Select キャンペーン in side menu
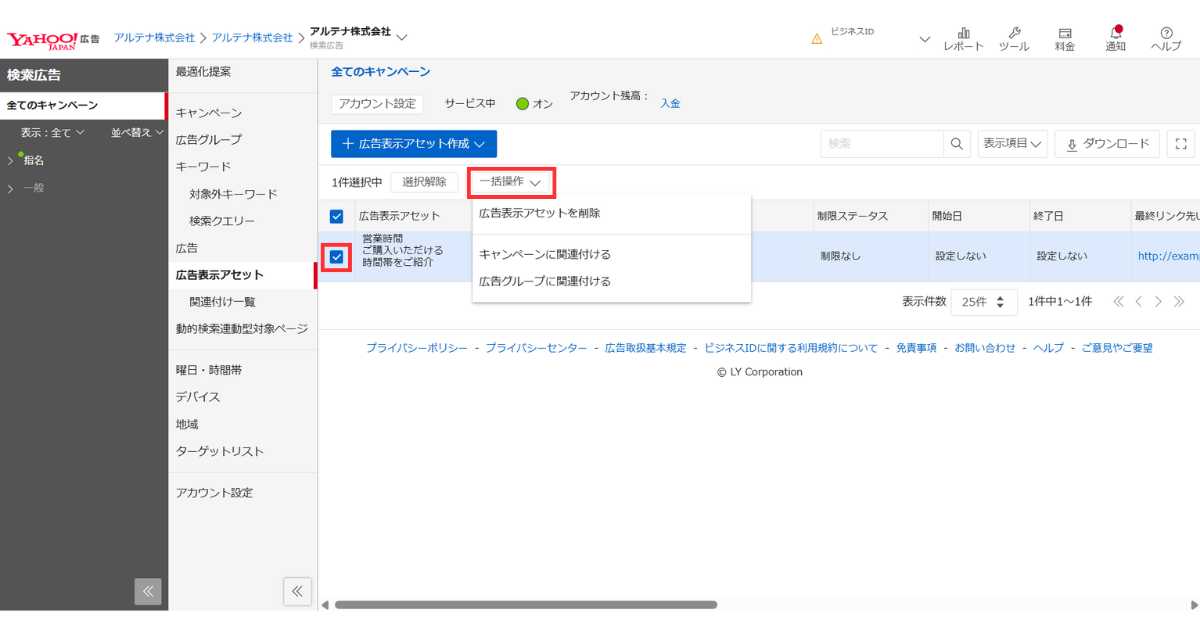 208,113
